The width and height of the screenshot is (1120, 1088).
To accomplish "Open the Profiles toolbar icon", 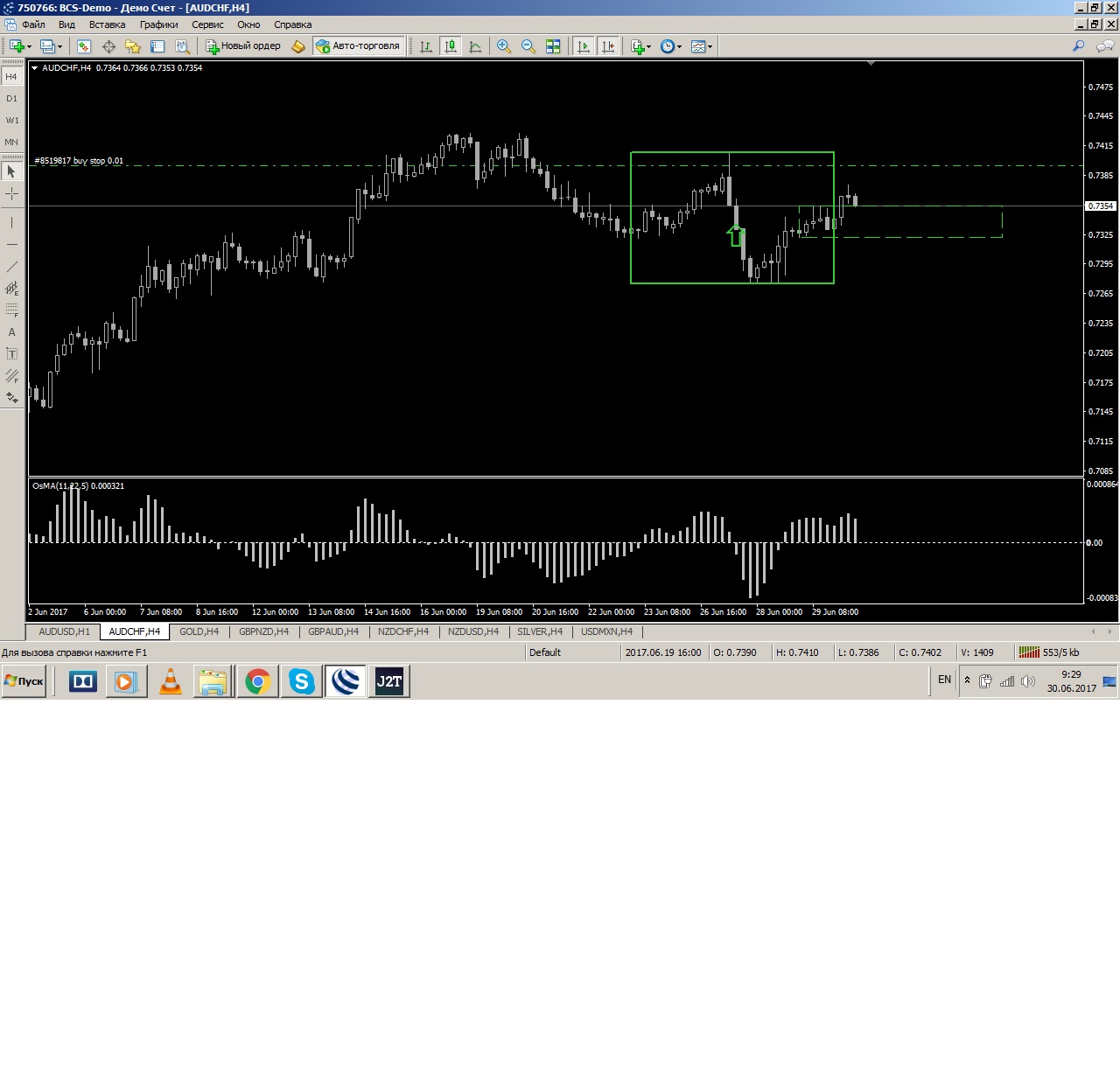I will [47, 46].
